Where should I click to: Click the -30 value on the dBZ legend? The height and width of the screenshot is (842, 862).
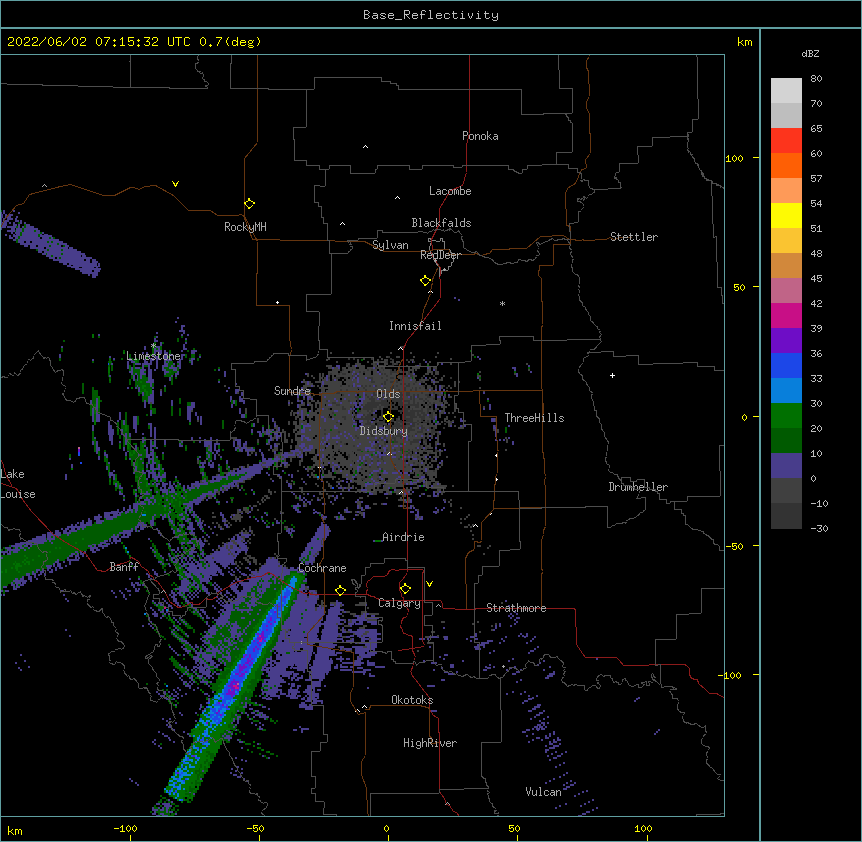click(x=819, y=529)
